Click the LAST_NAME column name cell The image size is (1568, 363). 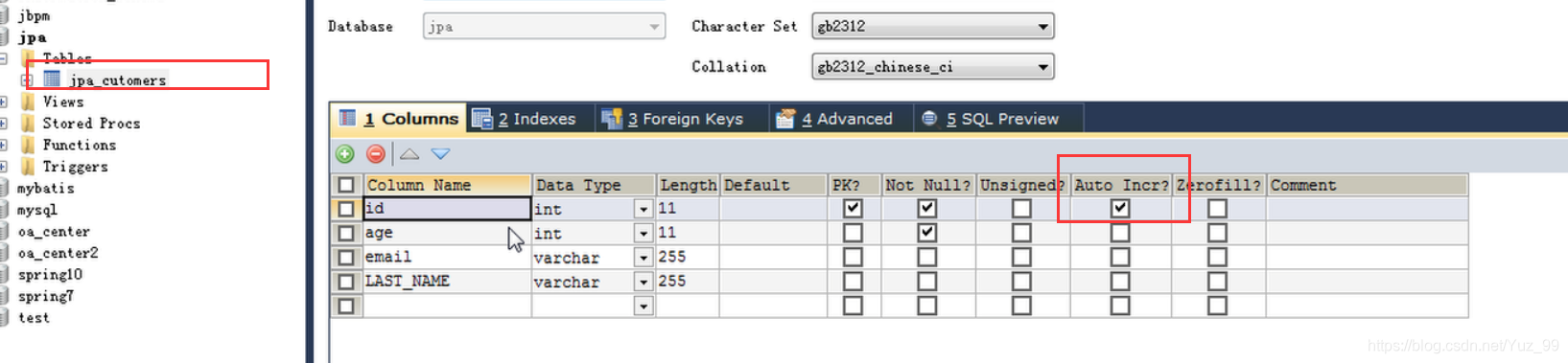(x=447, y=282)
